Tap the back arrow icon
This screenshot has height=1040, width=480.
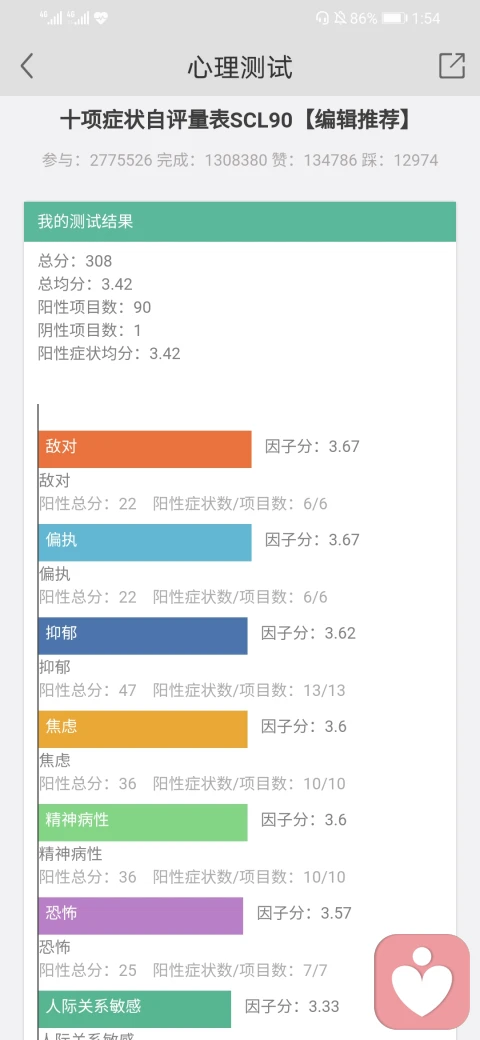27,66
